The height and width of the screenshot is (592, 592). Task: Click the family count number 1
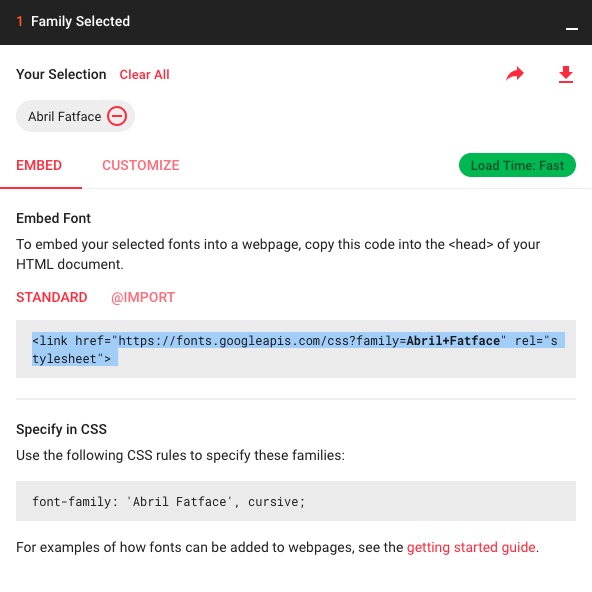pyautogui.click(x=20, y=21)
